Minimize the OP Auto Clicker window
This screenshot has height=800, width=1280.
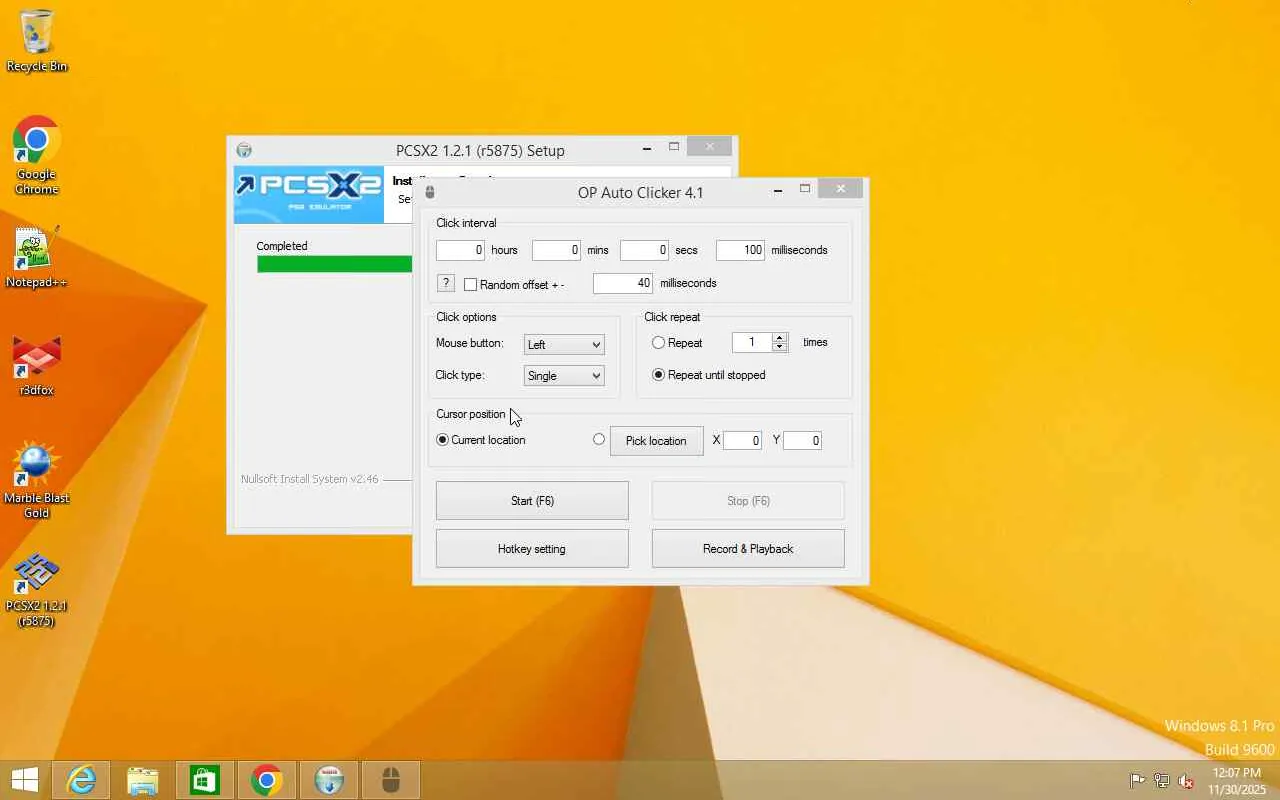pos(778,190)
